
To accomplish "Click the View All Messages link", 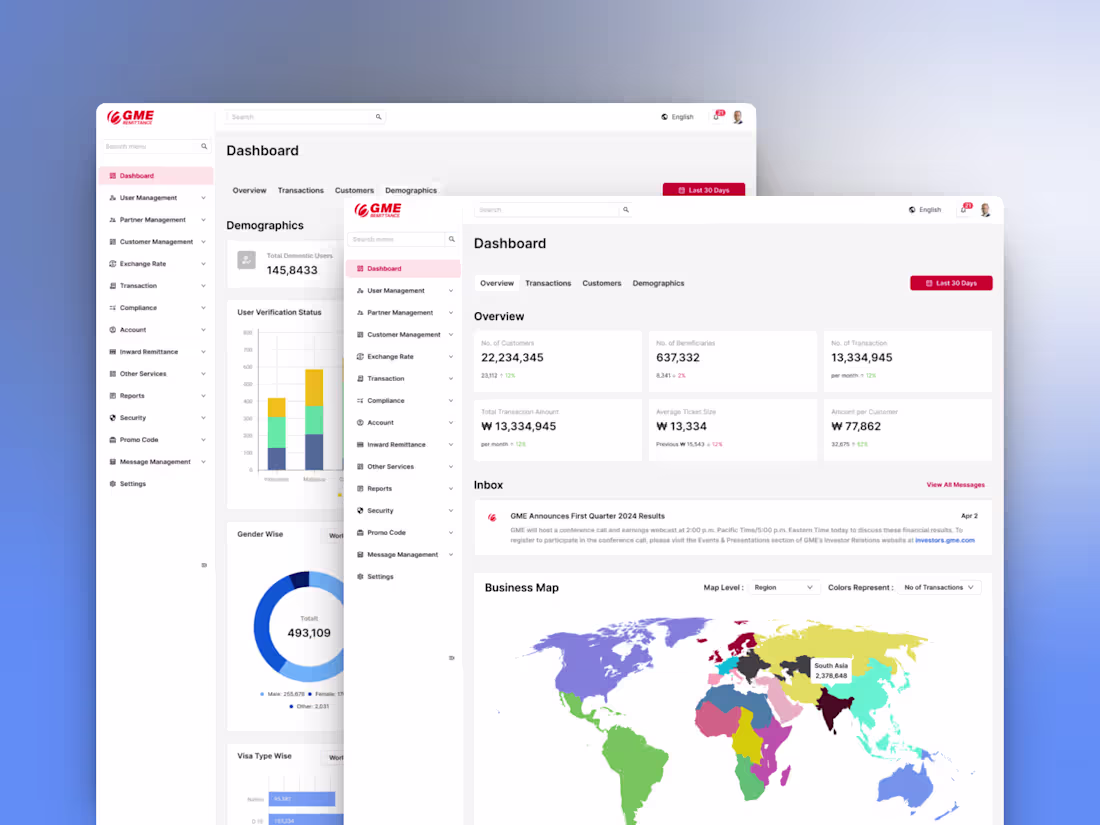I will point(955,484).
